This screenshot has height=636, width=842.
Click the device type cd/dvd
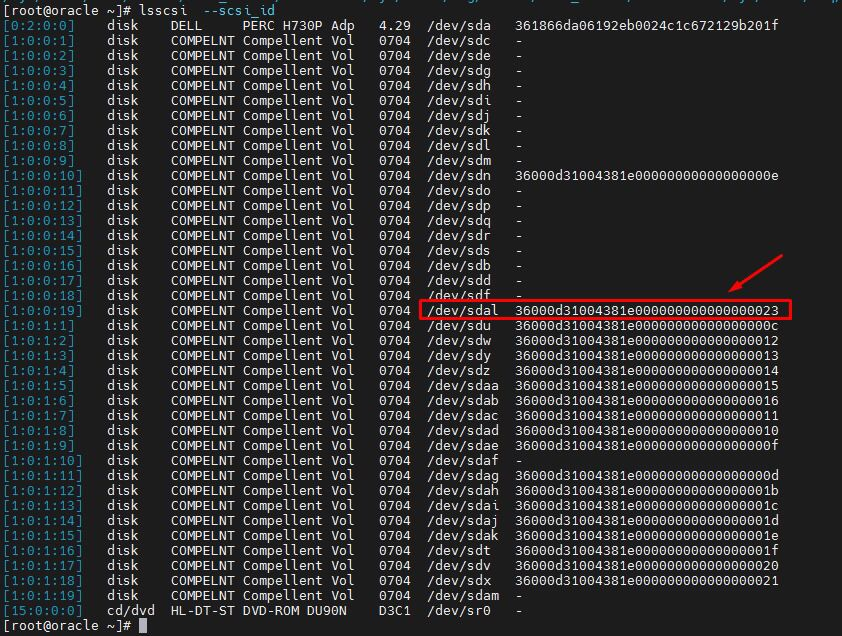coord(130,611)
